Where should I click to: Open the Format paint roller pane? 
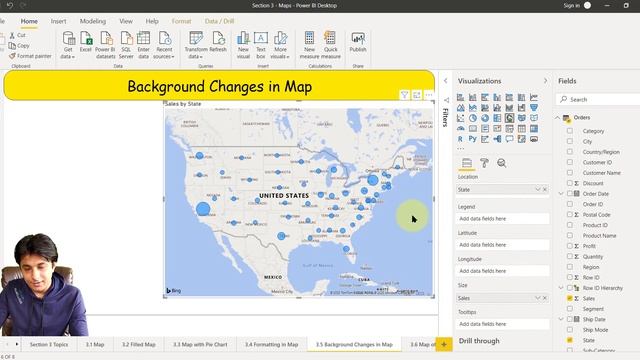click(x=484, y=163)
